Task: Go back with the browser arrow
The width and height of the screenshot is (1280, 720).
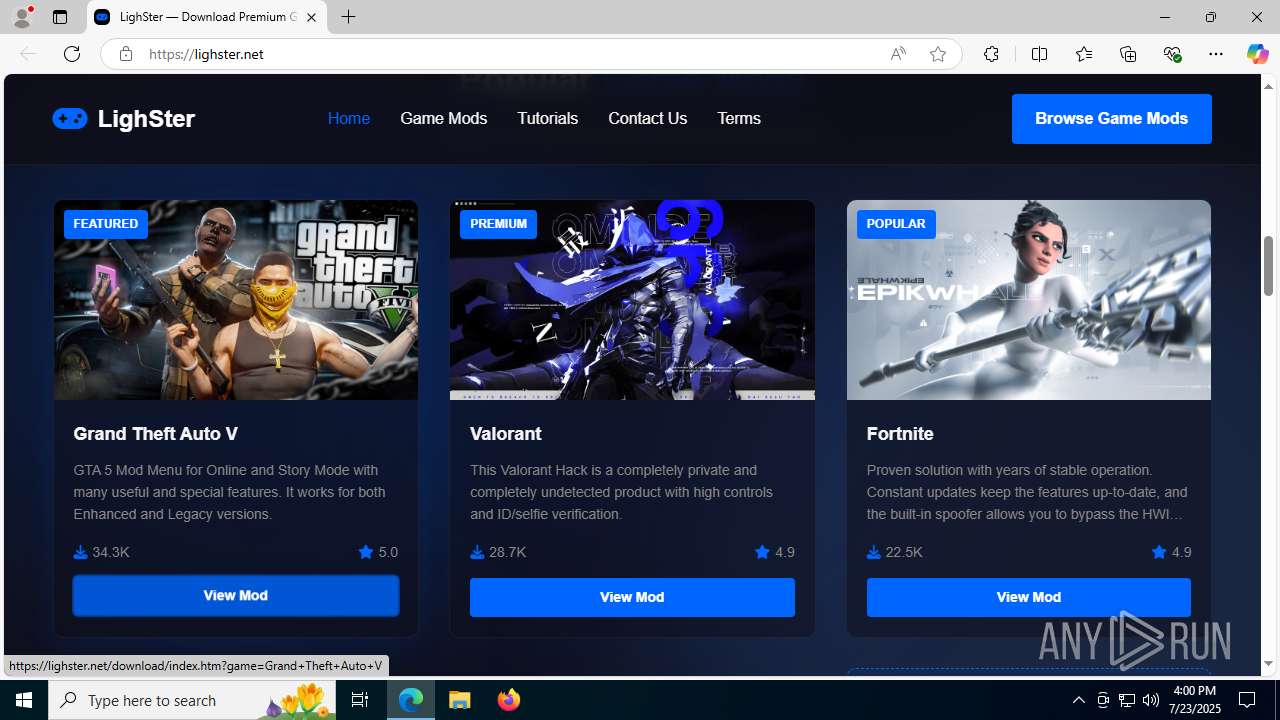Action: 28,54
